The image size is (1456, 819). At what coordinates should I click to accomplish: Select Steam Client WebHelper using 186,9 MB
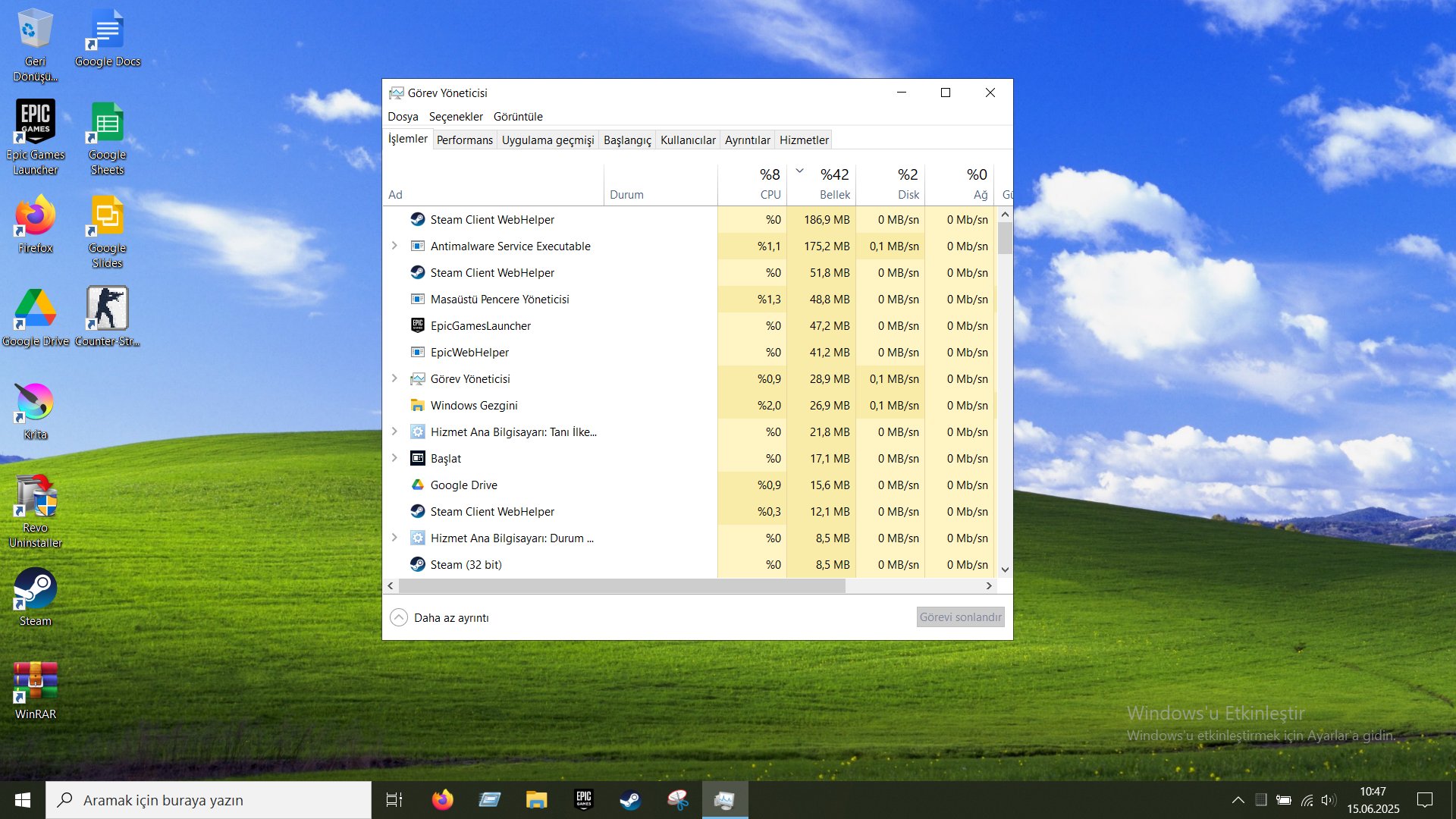pos(689,219)
